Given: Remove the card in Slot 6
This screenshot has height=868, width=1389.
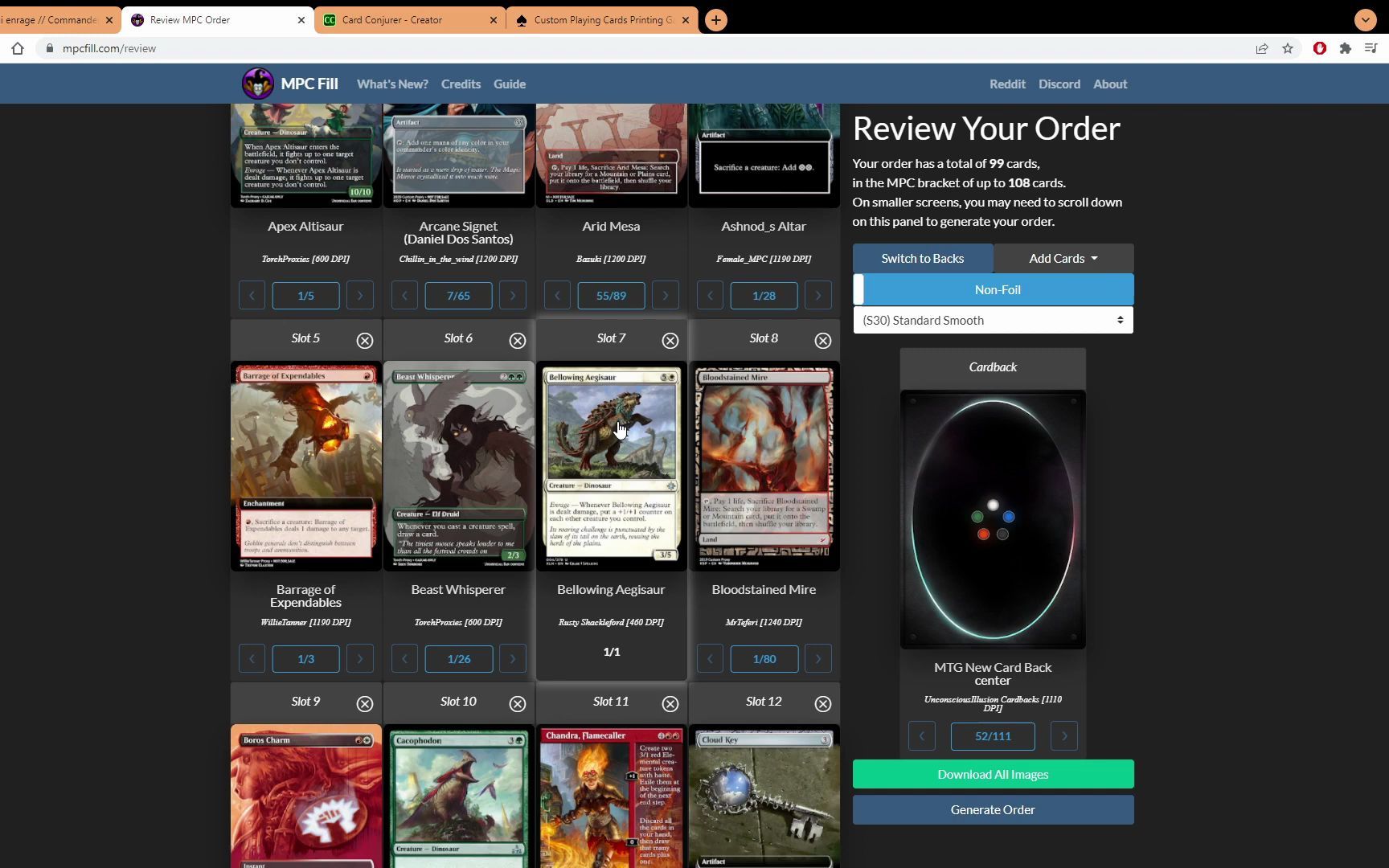Looking at the screenshot, I should coord(518,341).
